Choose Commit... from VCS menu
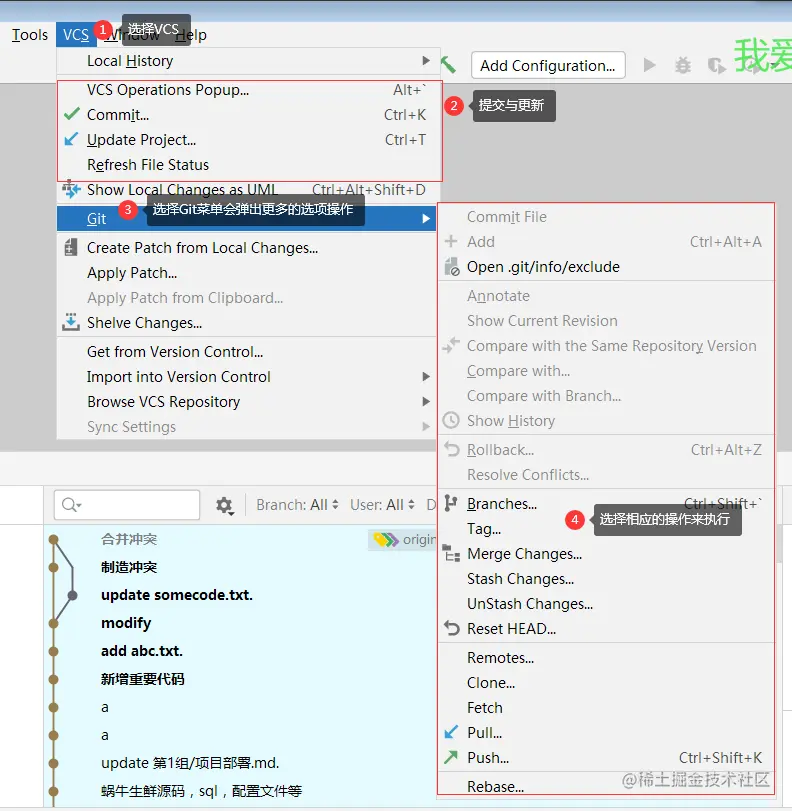 click(x=249, y=114)
